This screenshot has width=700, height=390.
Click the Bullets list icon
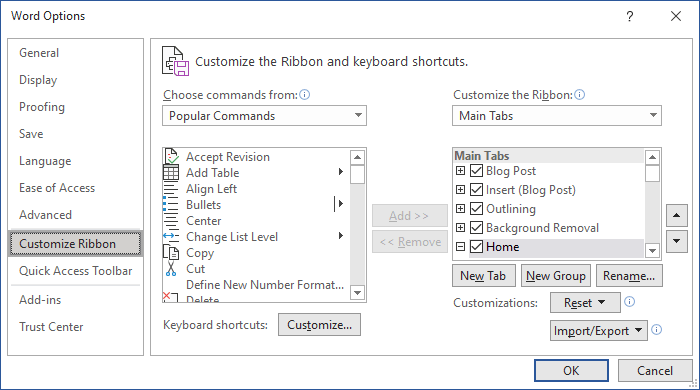click(x=171, y=205)
